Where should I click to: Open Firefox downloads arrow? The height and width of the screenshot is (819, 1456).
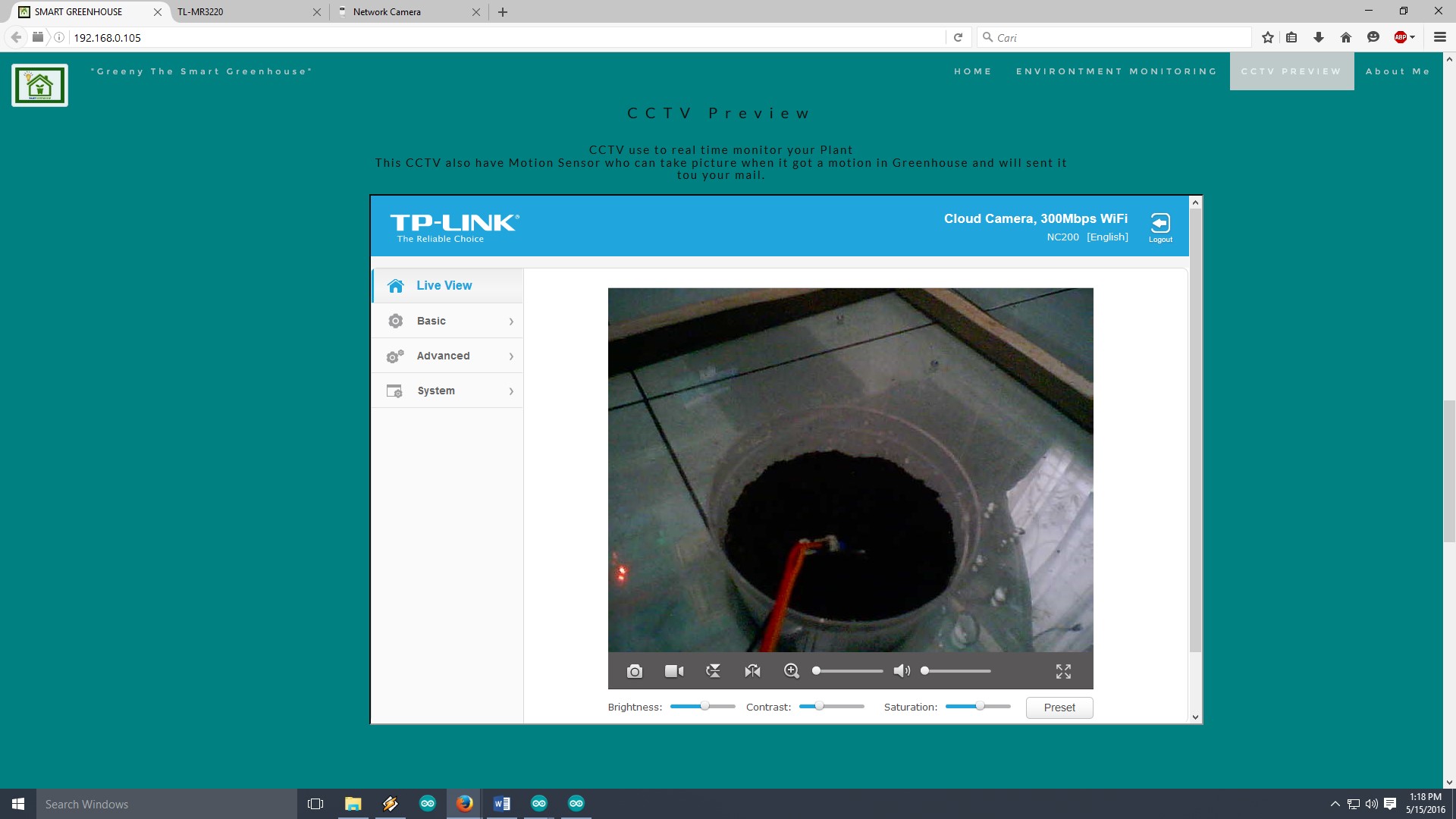pyautogui.click(x=1319, y=37)
